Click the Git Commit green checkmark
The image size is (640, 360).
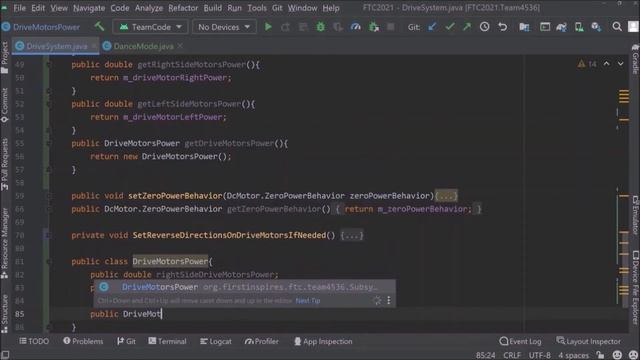click(x=450, y=27)
